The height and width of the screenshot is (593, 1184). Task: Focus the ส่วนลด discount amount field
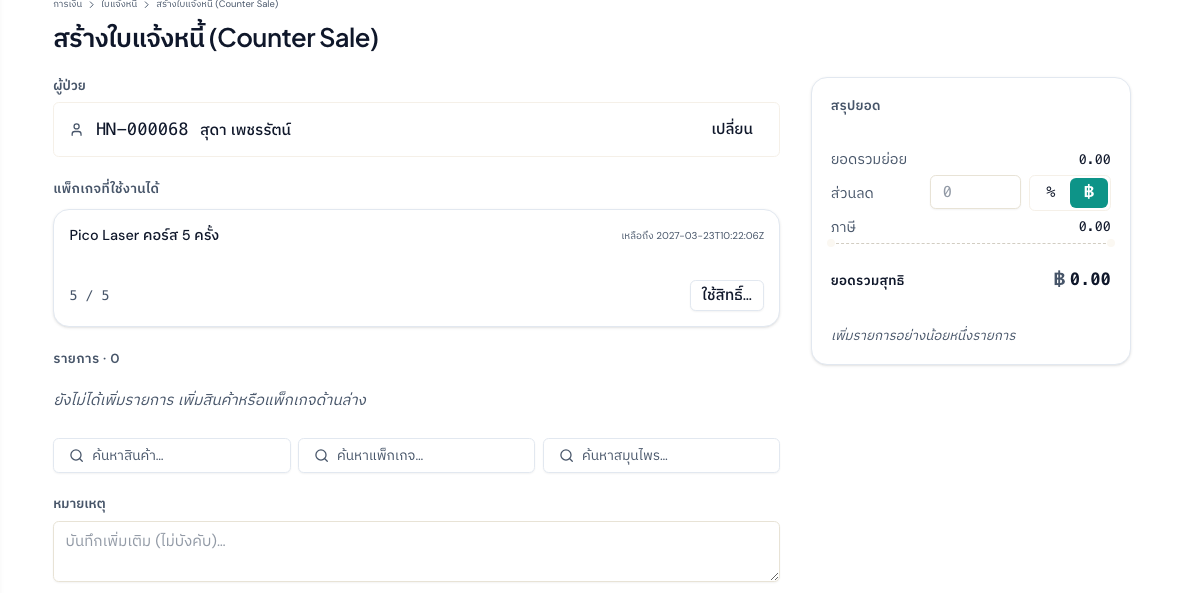pyautogui.click(x=975, y=193)
